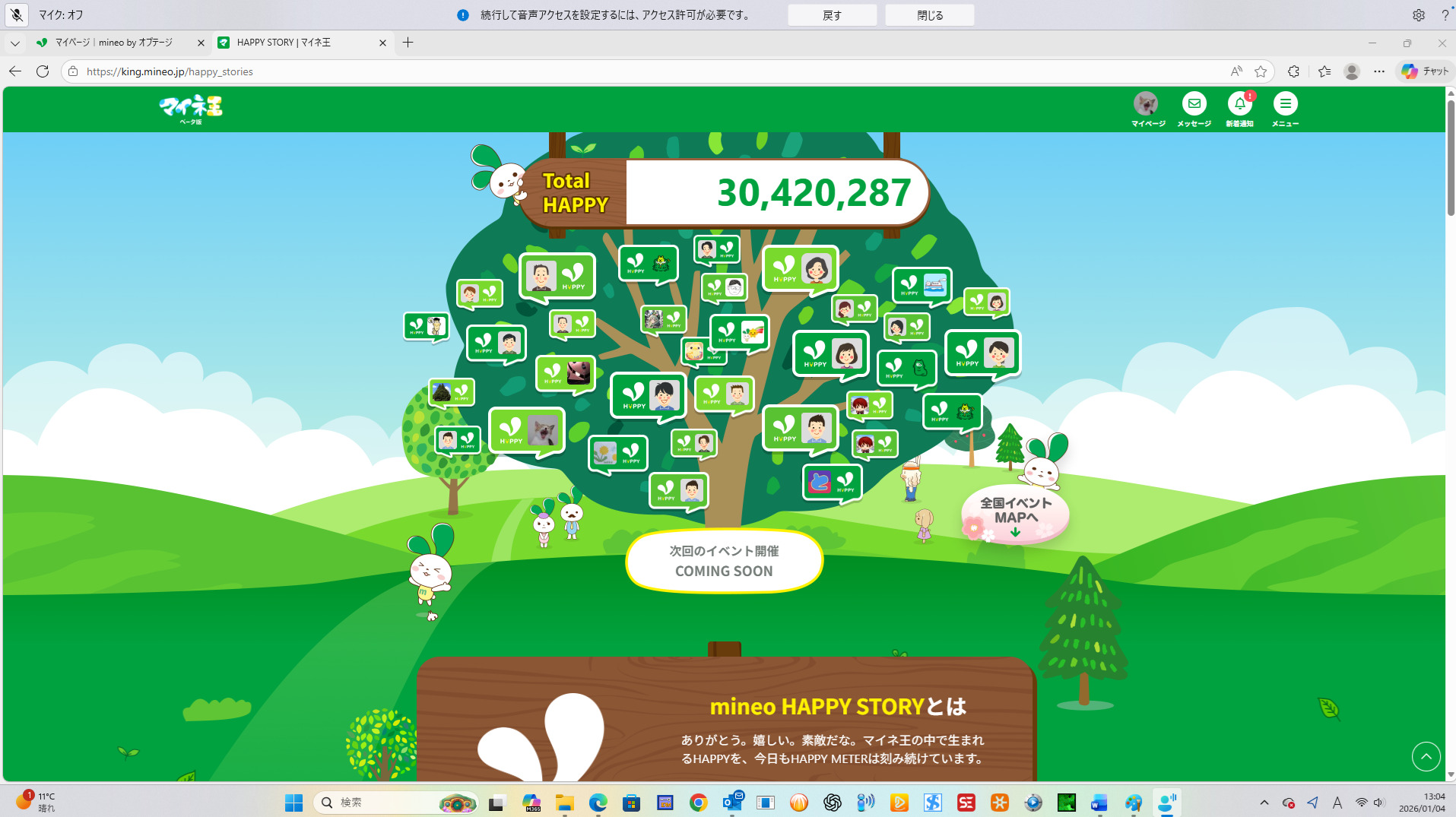Click 閉じる in the voice access bar
Image resolution: width=1456 pixels, height=817 pixels.
point(929,15)
